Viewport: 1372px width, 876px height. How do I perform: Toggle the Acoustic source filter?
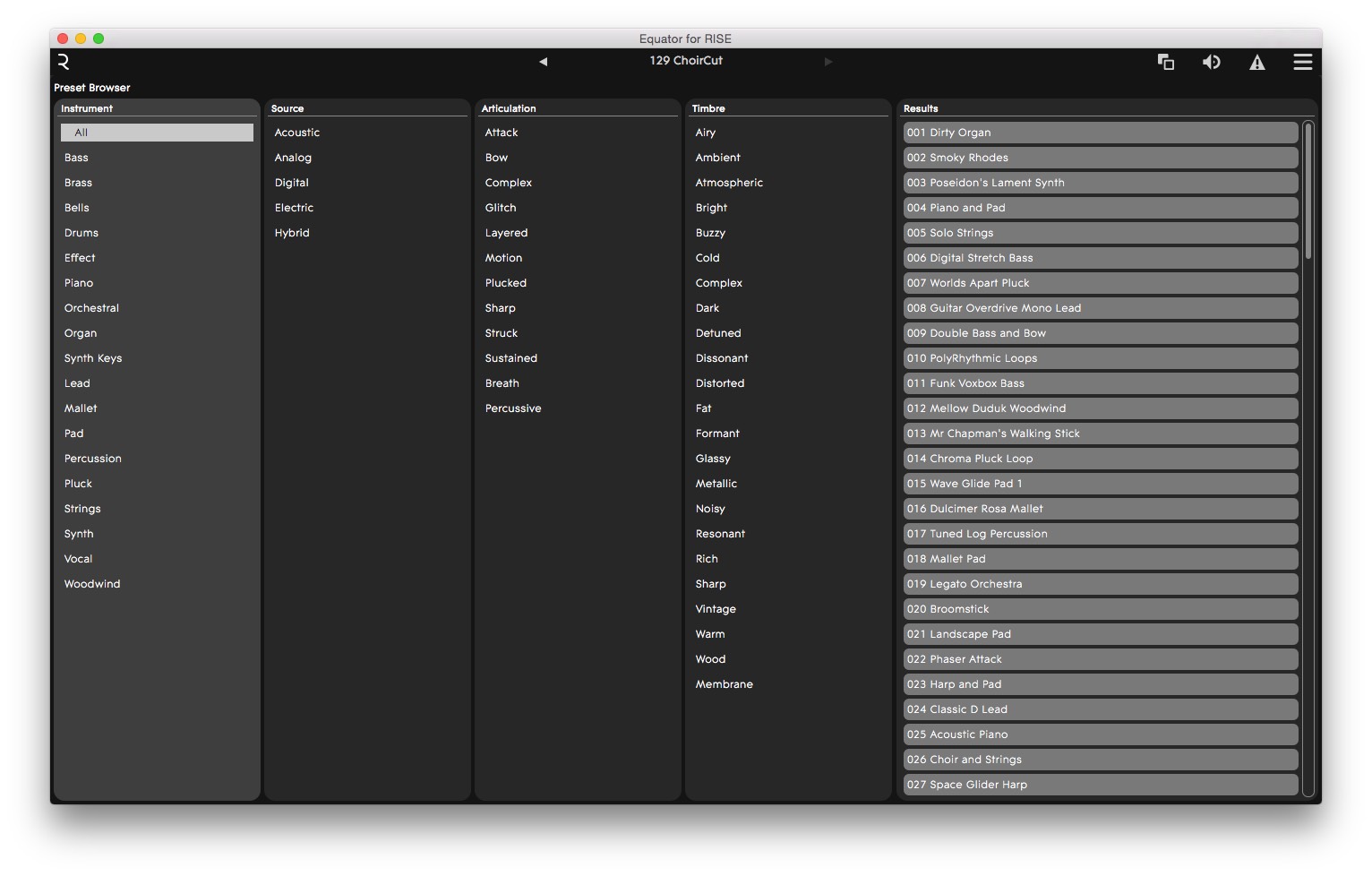pos(297,133)
